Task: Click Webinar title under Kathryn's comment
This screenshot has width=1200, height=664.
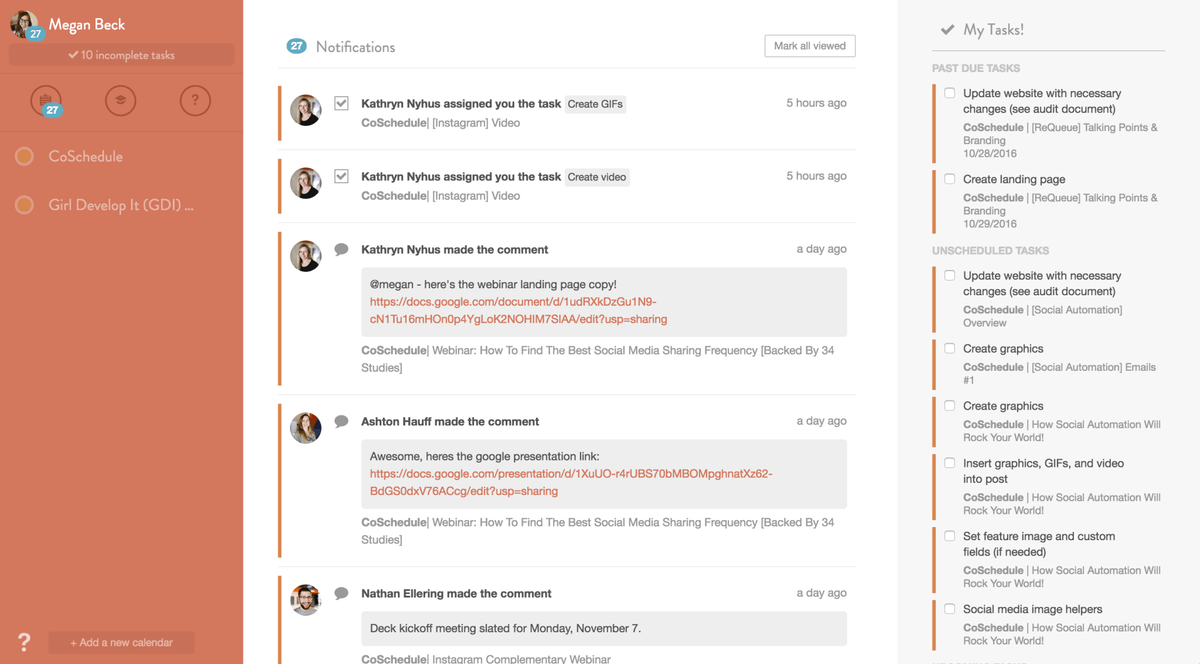Action: pos(597,359)
